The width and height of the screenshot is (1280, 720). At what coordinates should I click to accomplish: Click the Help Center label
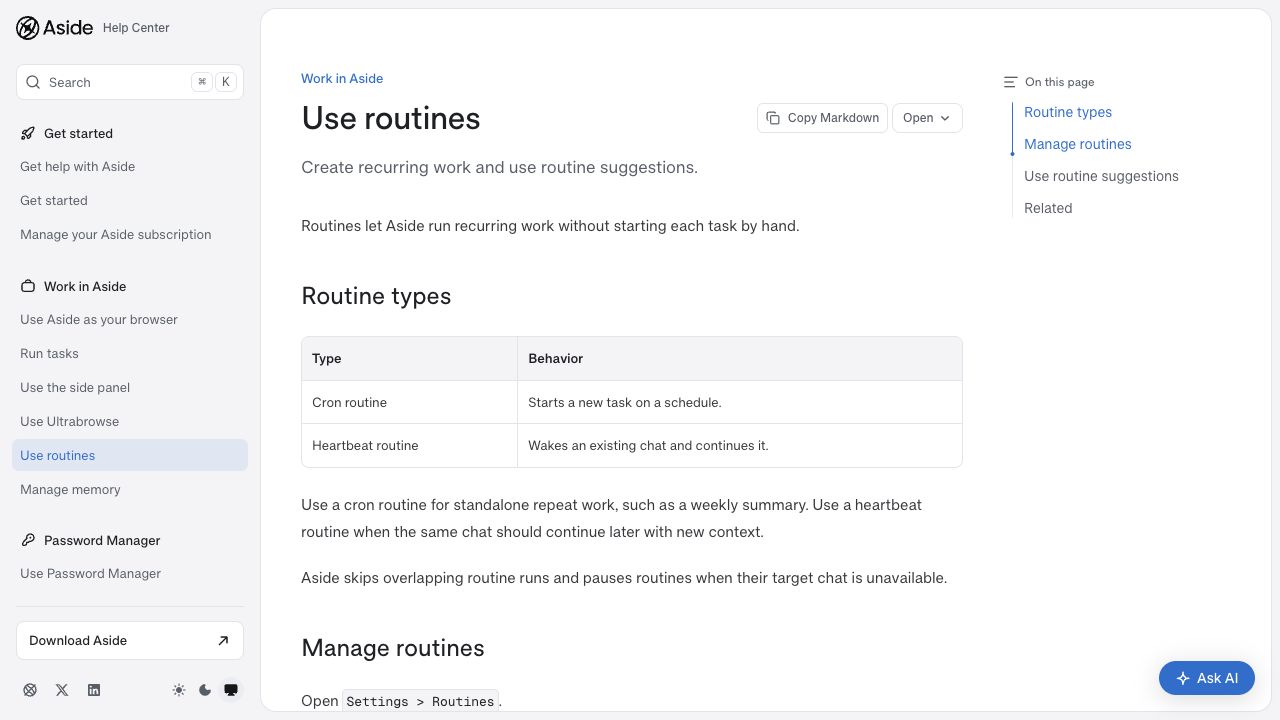(136, 28)
